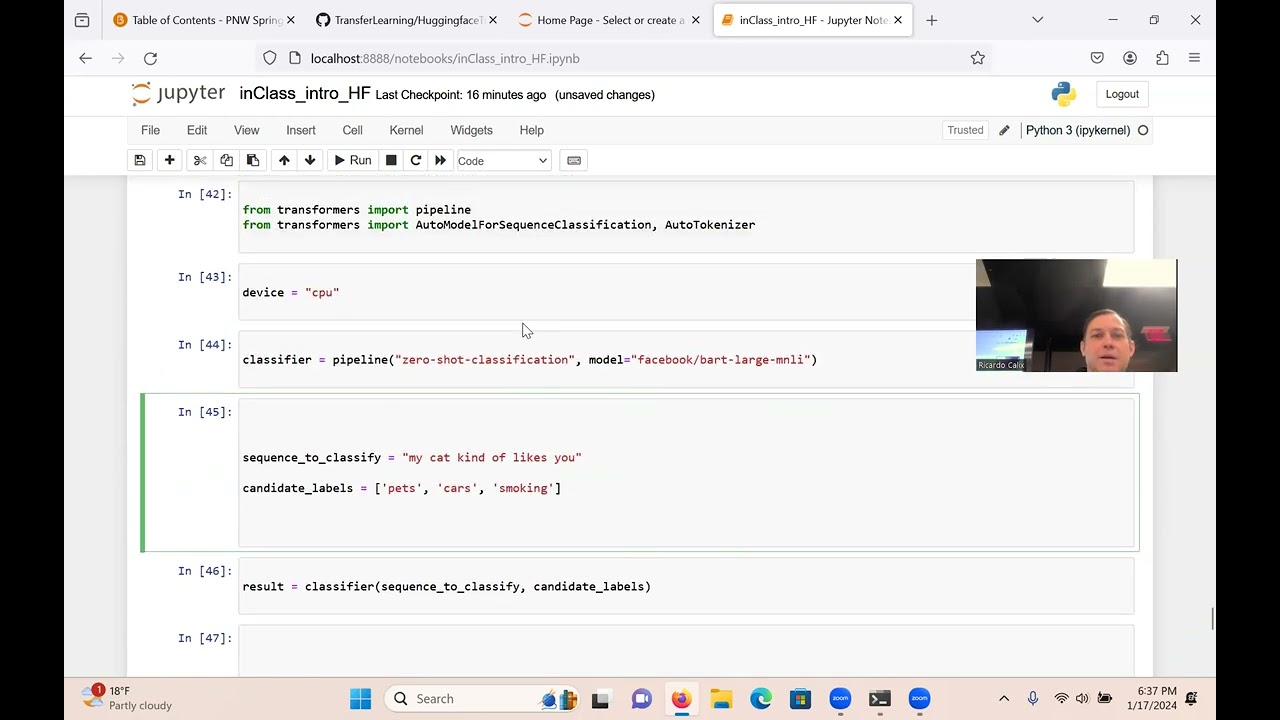Open the Cell menu
The height and width of the screenshot is (720, 1280).
tap(352, 130)
